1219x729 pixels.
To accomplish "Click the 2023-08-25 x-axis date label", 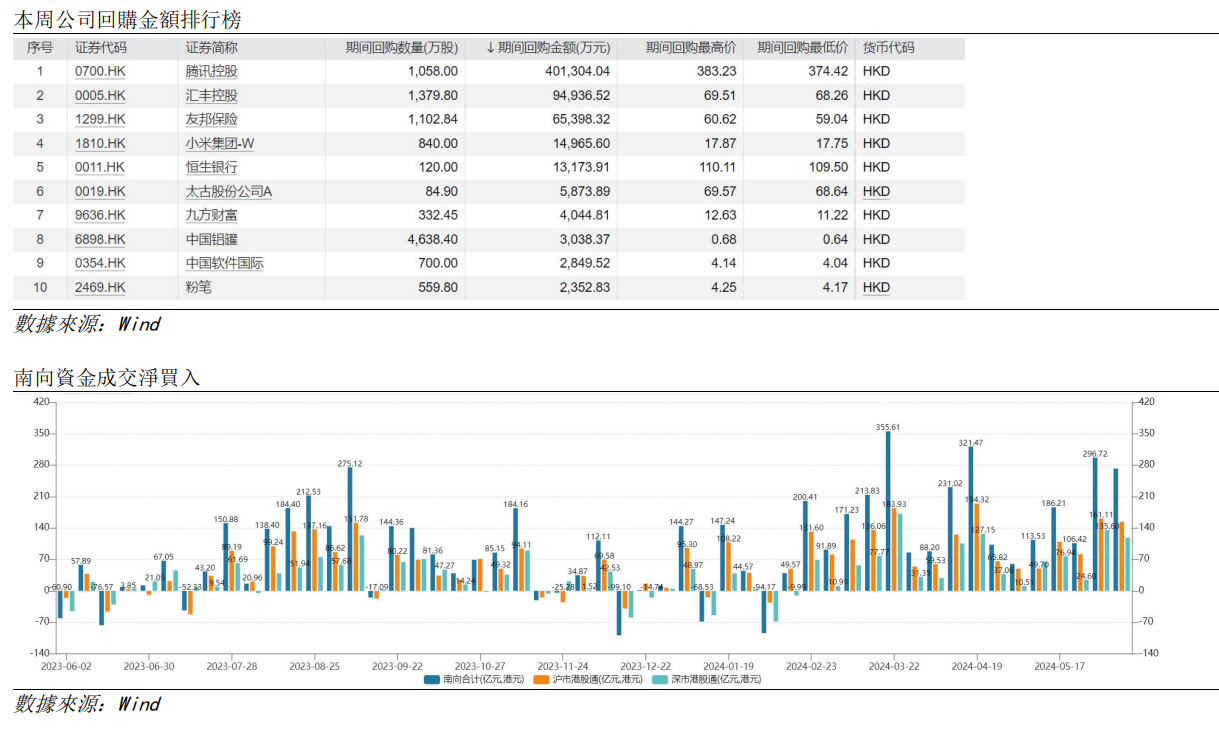I will [x=314, y=665].
